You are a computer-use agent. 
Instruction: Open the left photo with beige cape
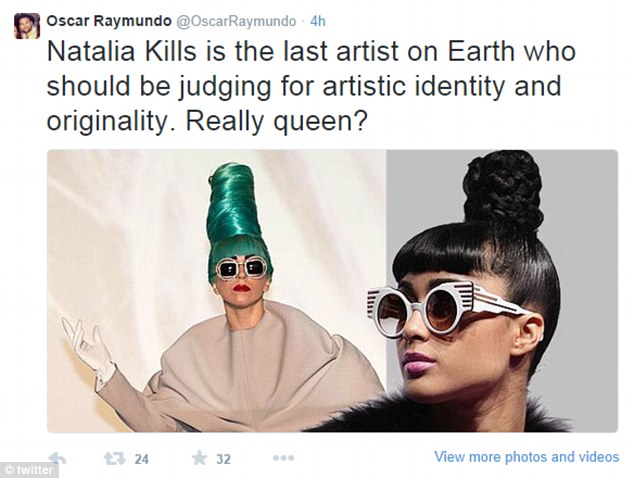(x=217, y=291)
